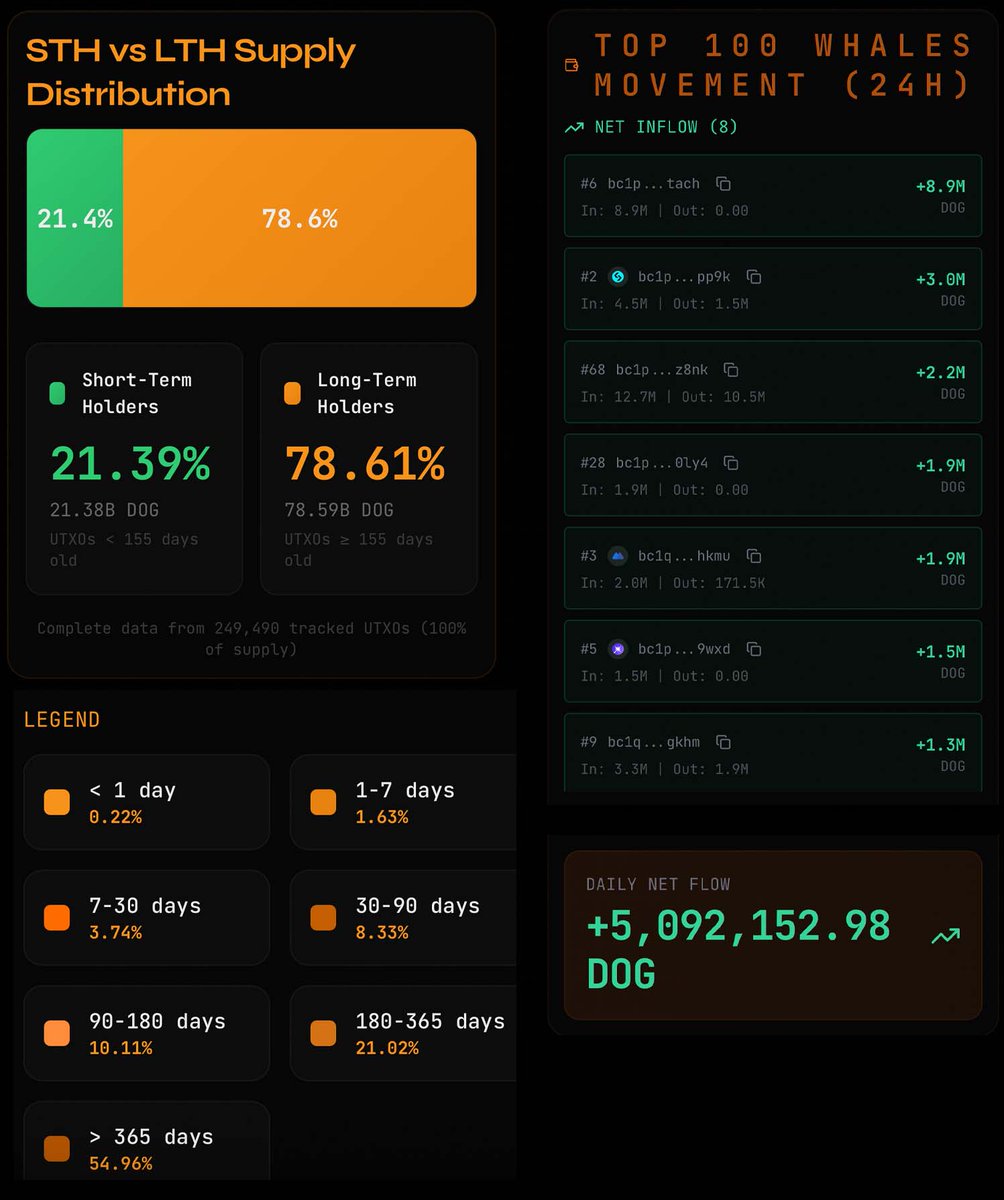
Task: Click the 8.33% legend value
Action: click(382, 932)
